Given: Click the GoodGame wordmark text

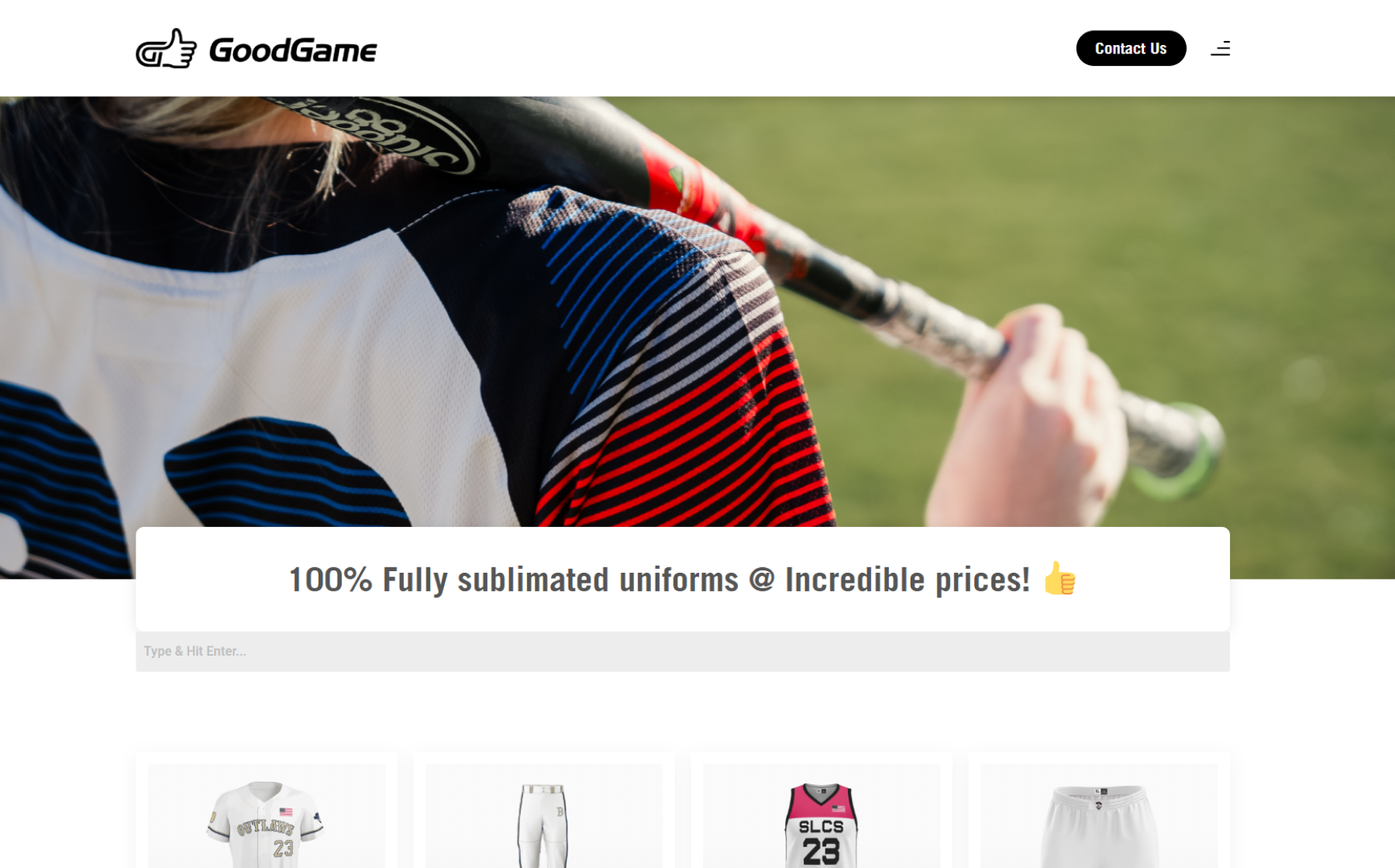Looking at the screenshot, I should (x=293, y=50).
